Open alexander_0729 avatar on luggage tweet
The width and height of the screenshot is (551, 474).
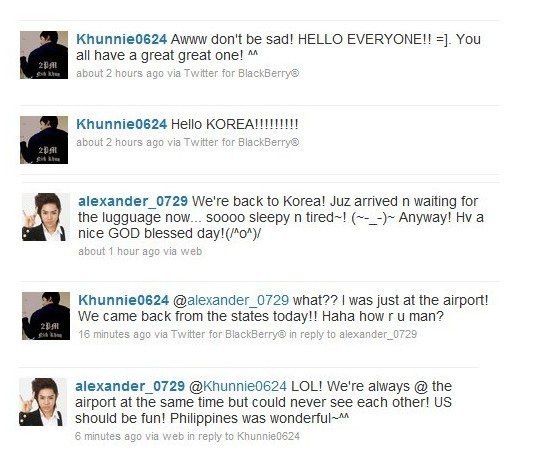click(x=46, y=217)
